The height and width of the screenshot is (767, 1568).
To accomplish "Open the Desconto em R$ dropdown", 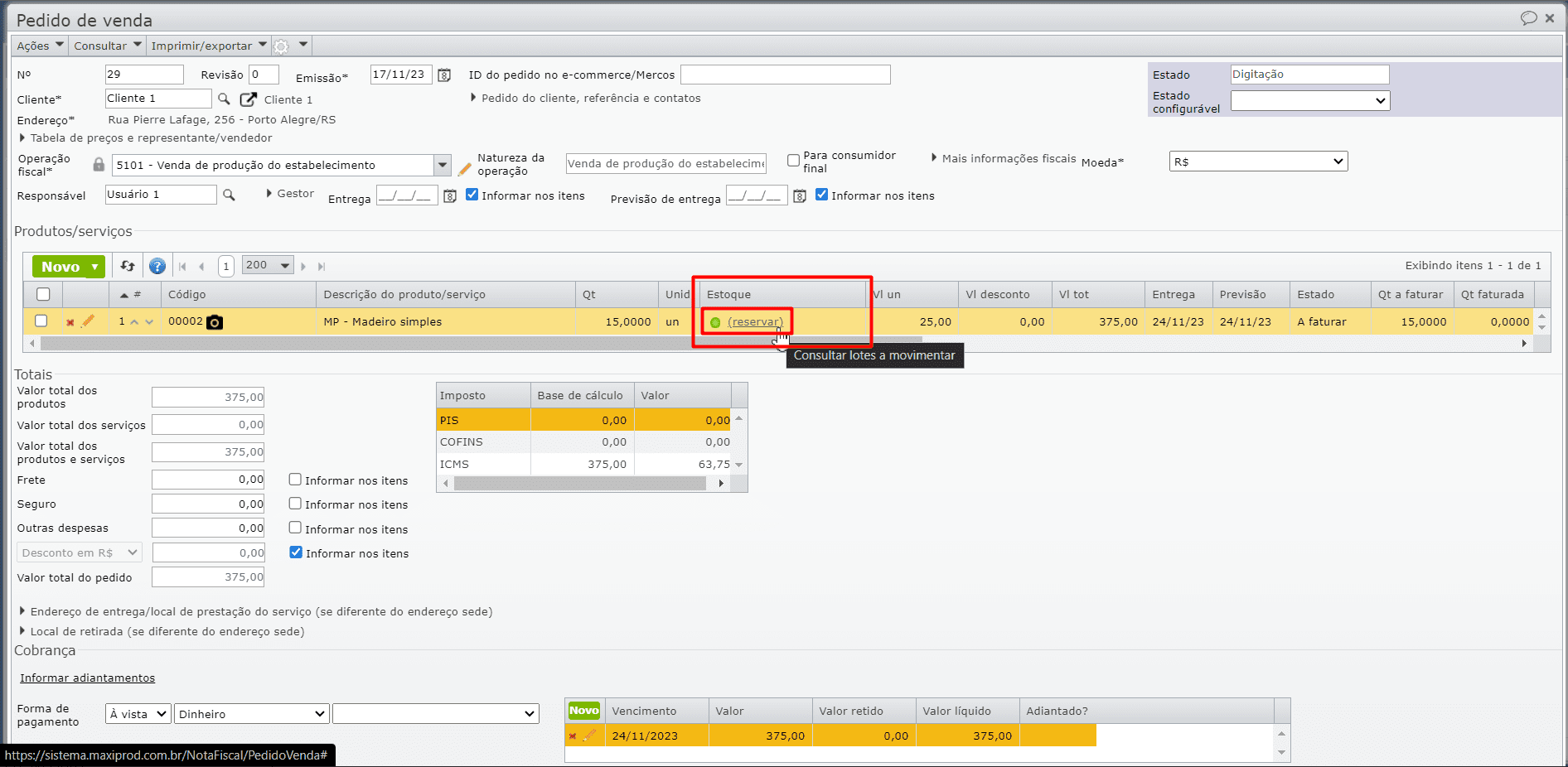I will 80,552.
